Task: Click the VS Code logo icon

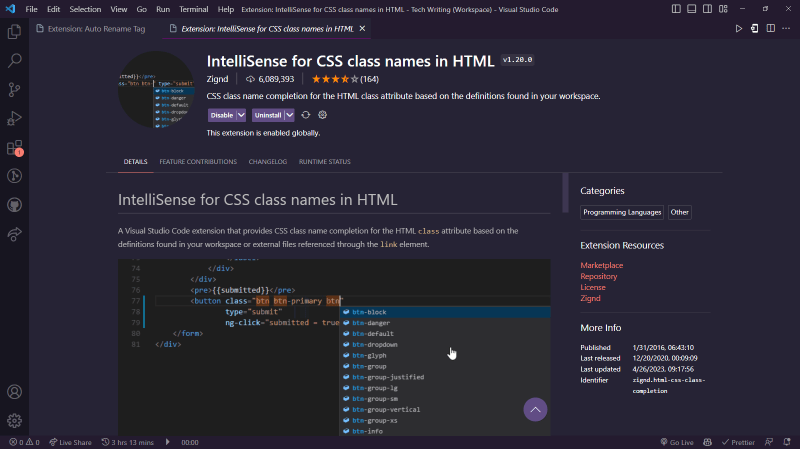Action: click(10, 9)
